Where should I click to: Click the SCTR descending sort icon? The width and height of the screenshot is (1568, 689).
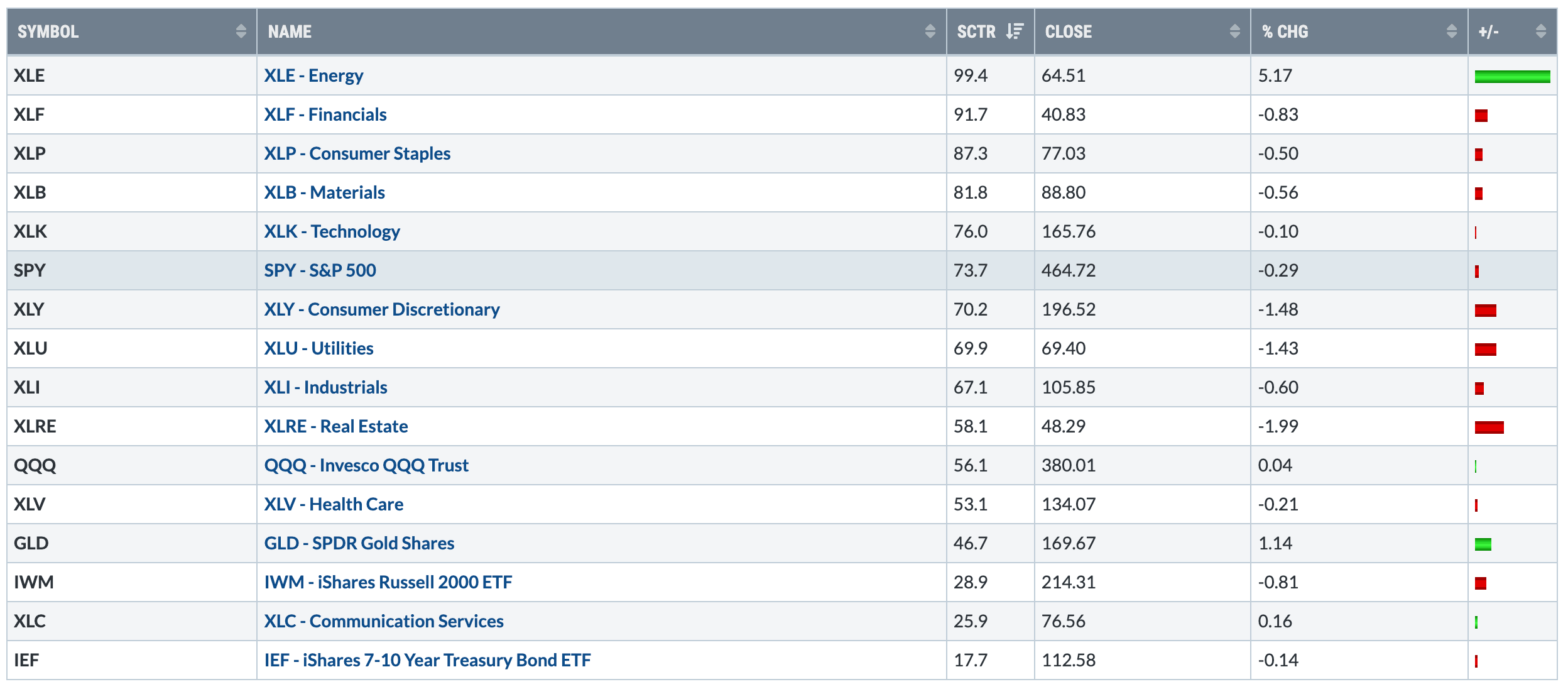point(1015,31)
